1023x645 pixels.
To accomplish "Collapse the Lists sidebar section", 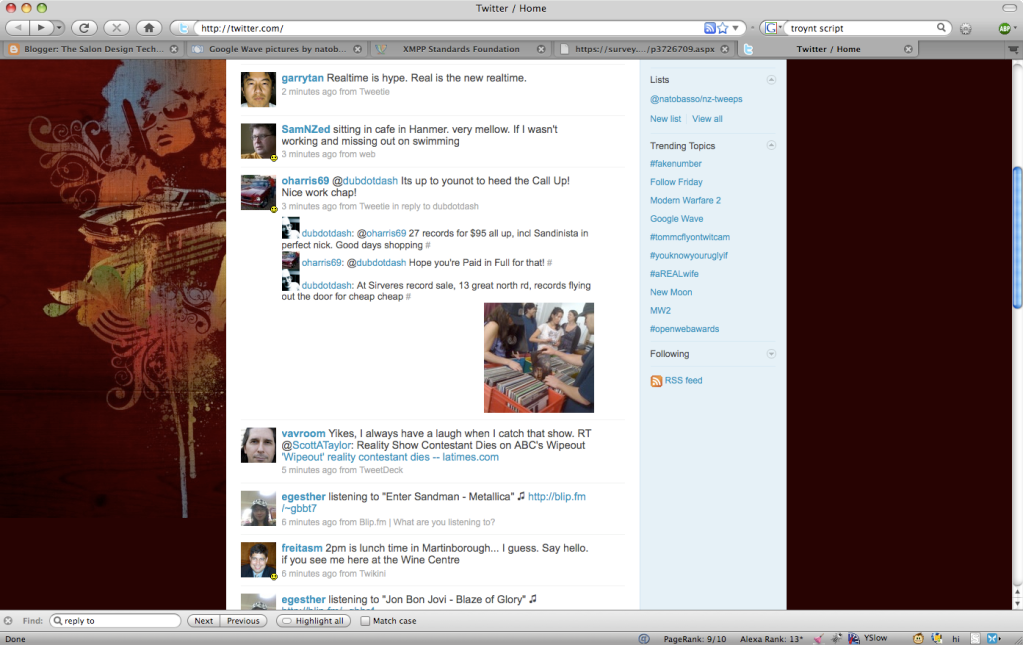I will [771, 80].
